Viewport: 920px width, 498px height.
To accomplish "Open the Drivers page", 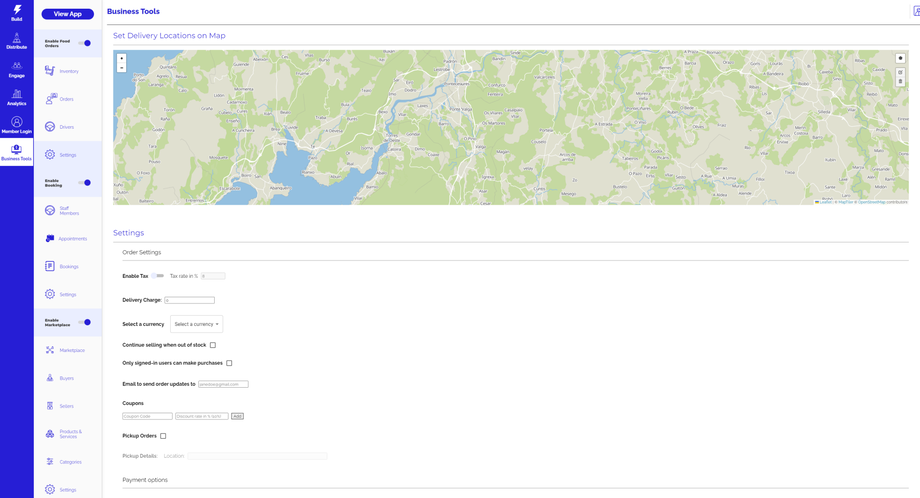I will pos(60,127).
